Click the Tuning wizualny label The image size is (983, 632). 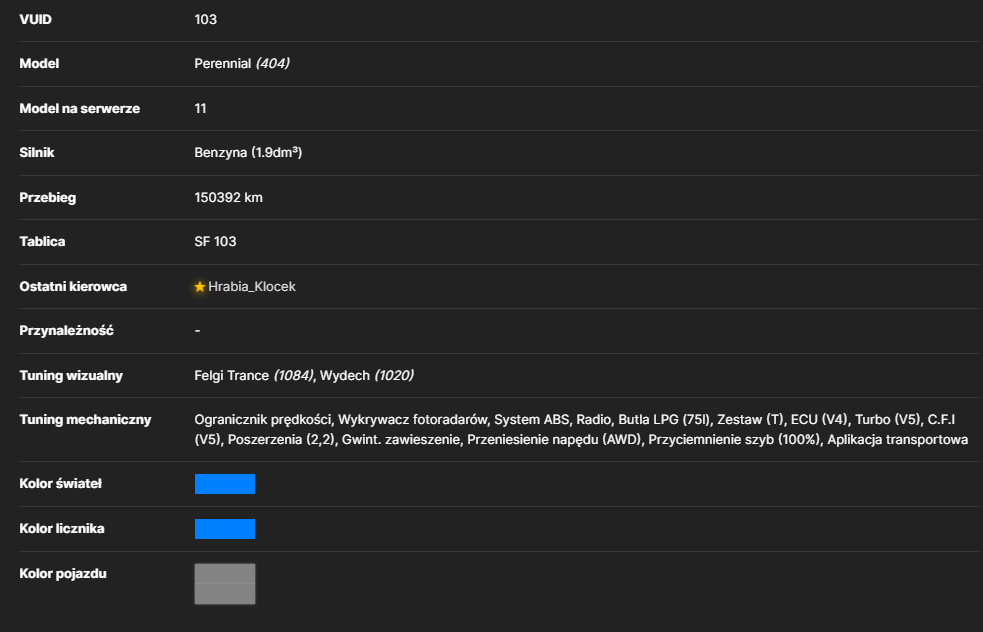point(71,376)
